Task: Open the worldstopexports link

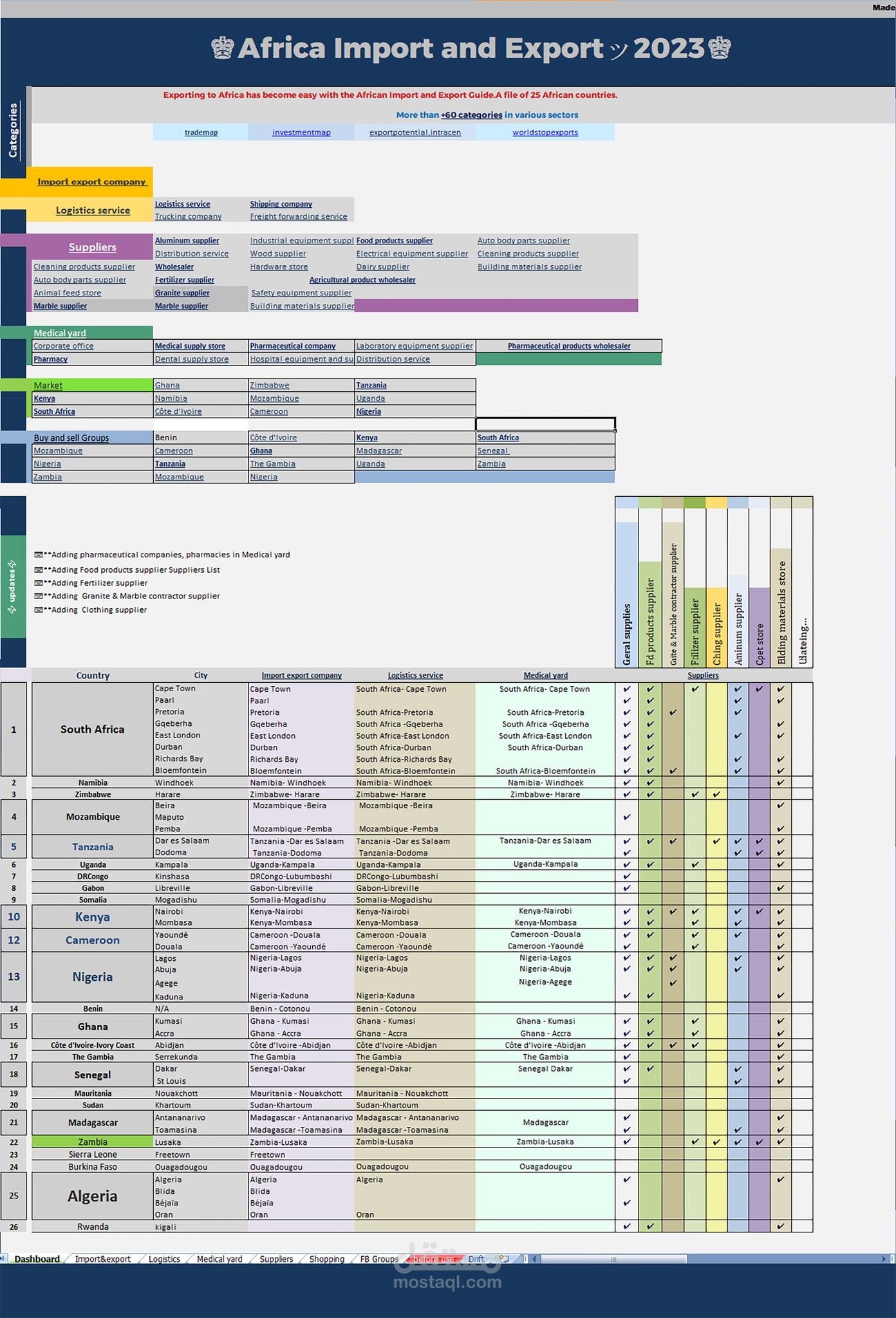Action: [545, 132]
